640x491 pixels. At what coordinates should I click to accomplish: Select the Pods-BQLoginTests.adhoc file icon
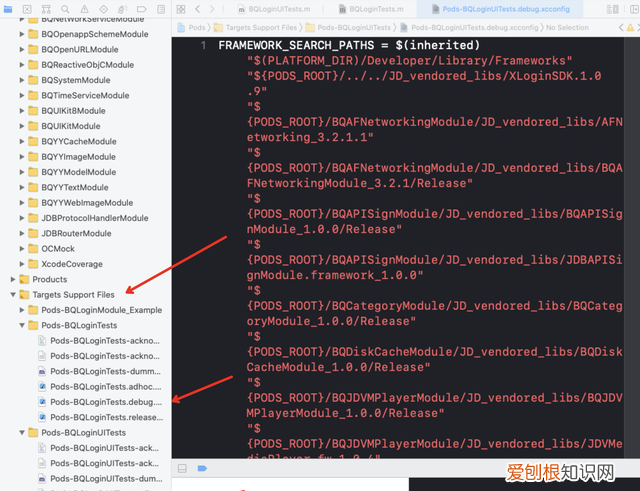42,386
